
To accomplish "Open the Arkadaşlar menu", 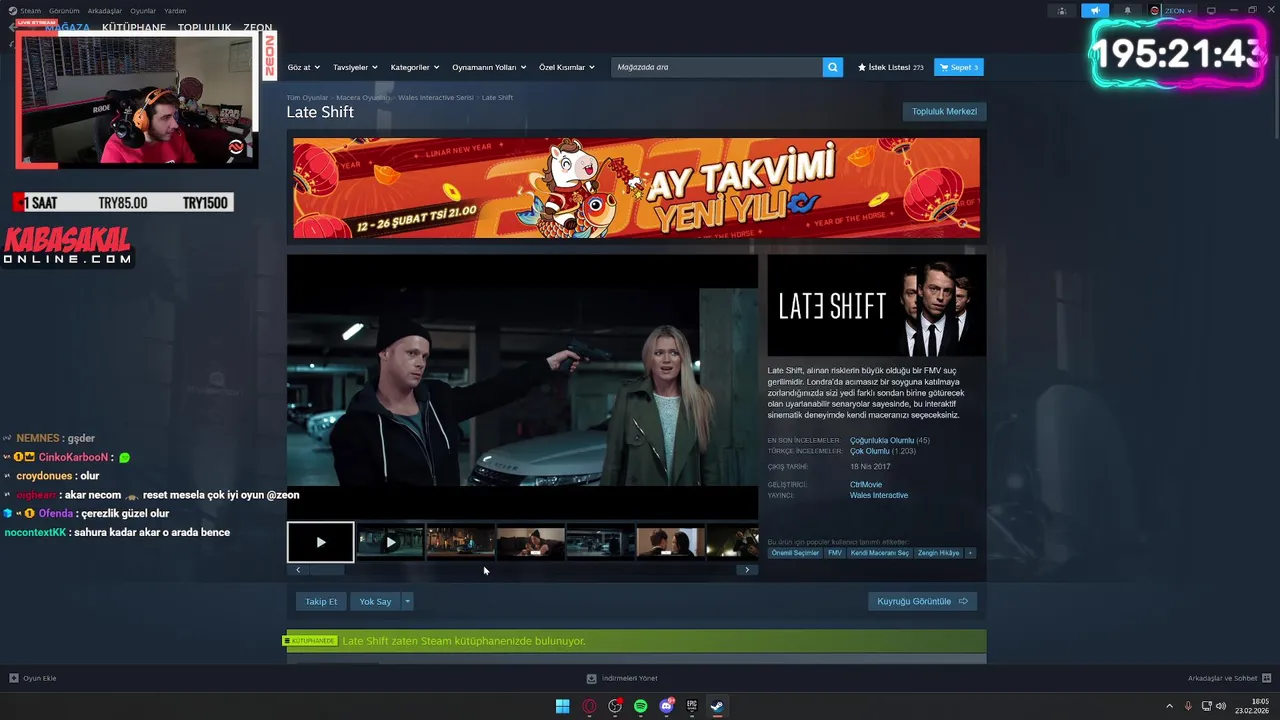I will point(104,11).
